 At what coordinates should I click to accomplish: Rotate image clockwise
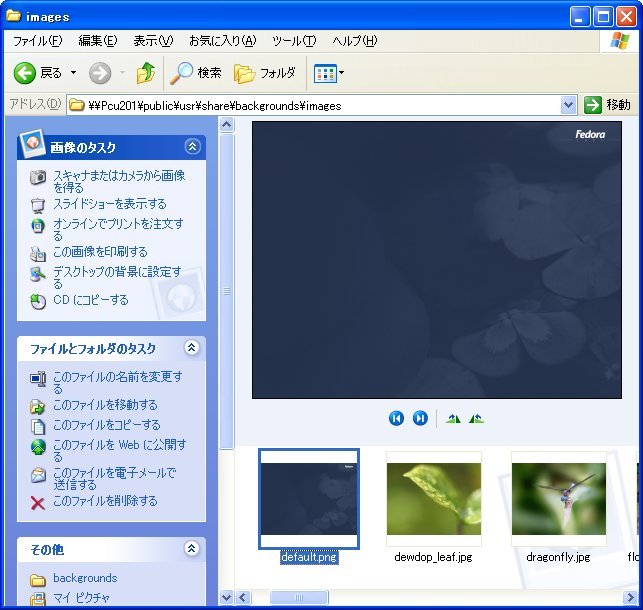[453, 419]
